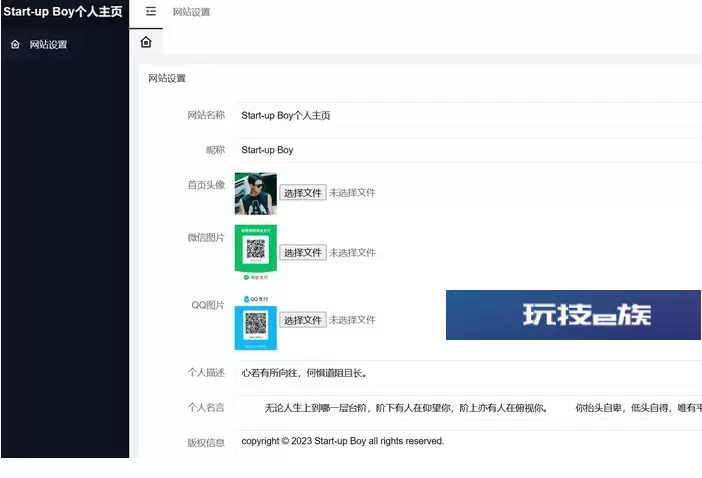
Task: Select the 未选择文件 text beside QQ图片
Action: (x=352, y=320)
